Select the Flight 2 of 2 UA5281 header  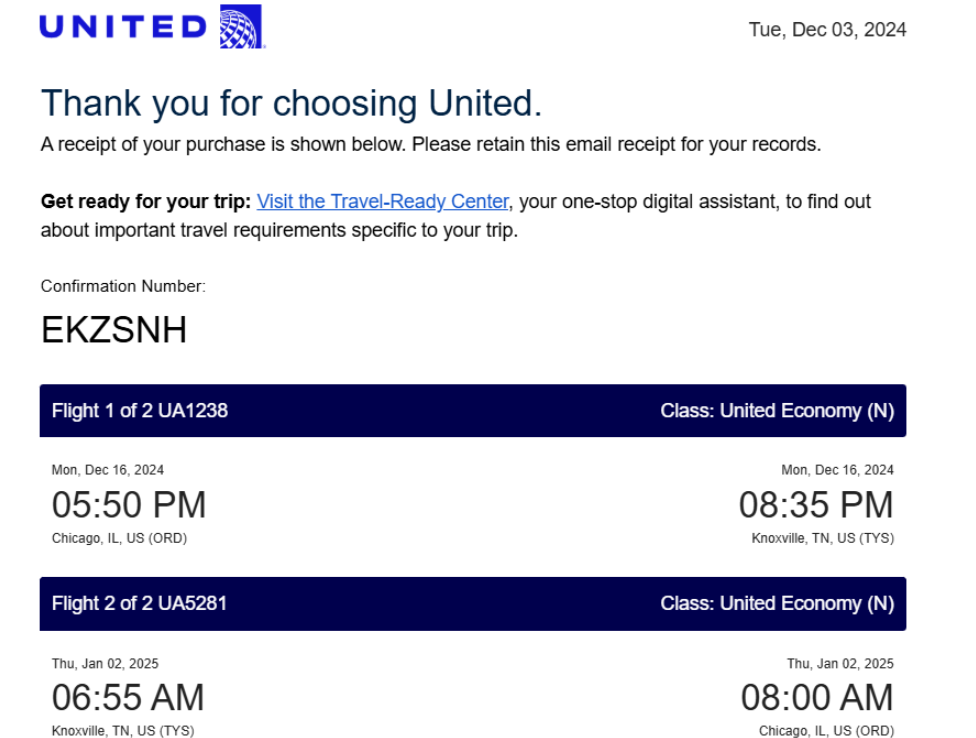[x=139, y=604]
